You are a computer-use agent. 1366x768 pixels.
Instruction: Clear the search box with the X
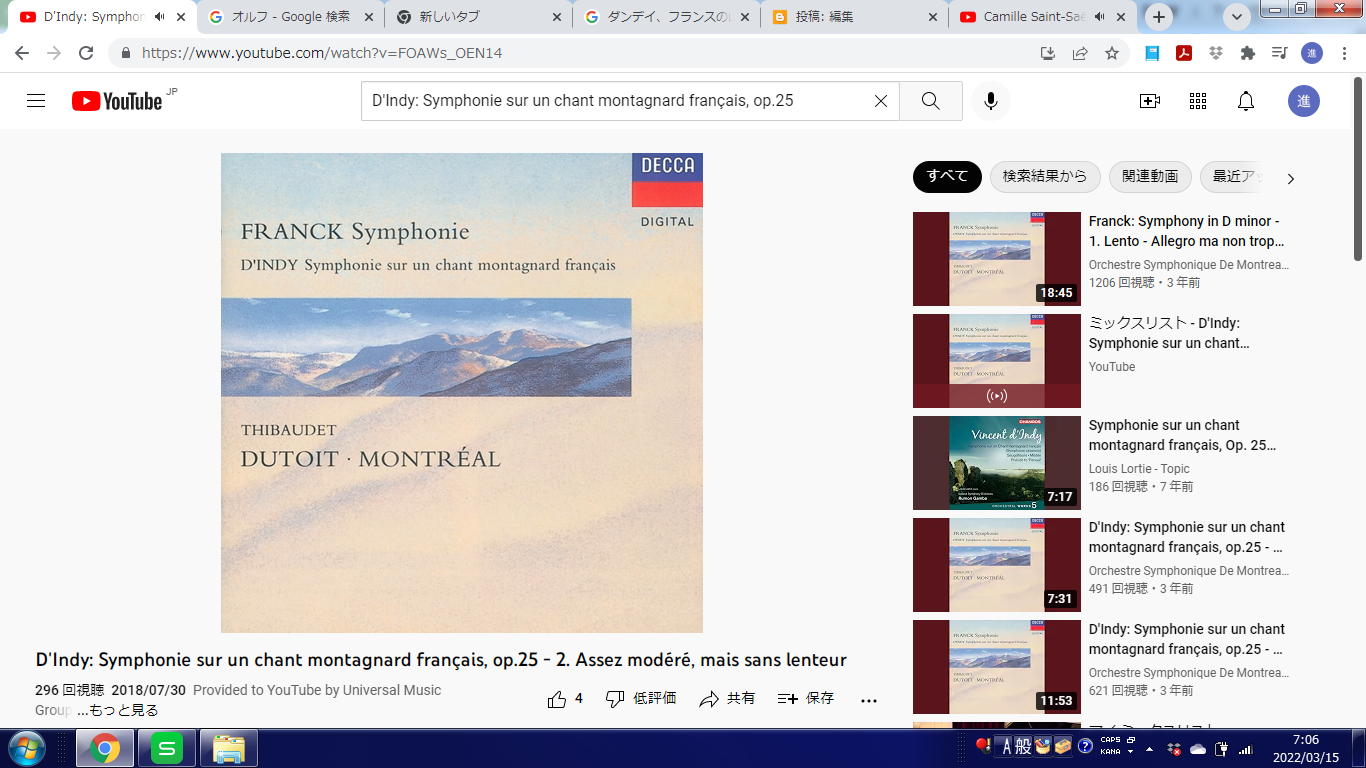(881, 101)
